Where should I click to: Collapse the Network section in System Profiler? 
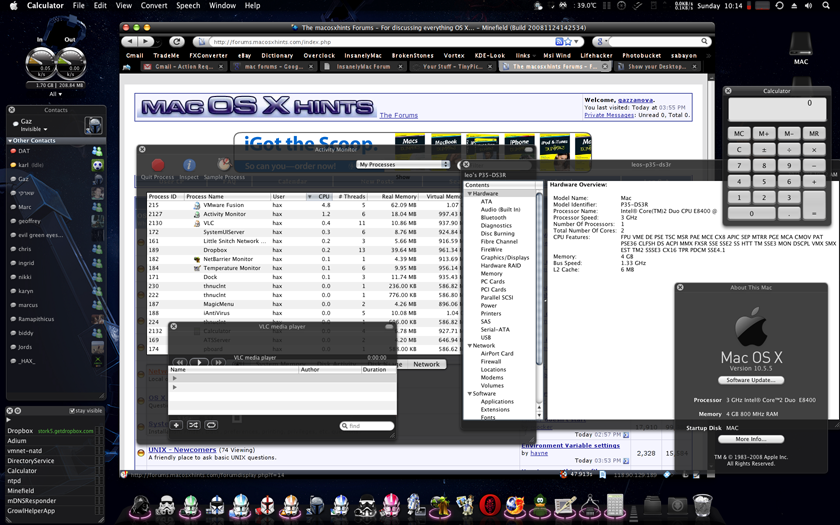click(470, 346)
